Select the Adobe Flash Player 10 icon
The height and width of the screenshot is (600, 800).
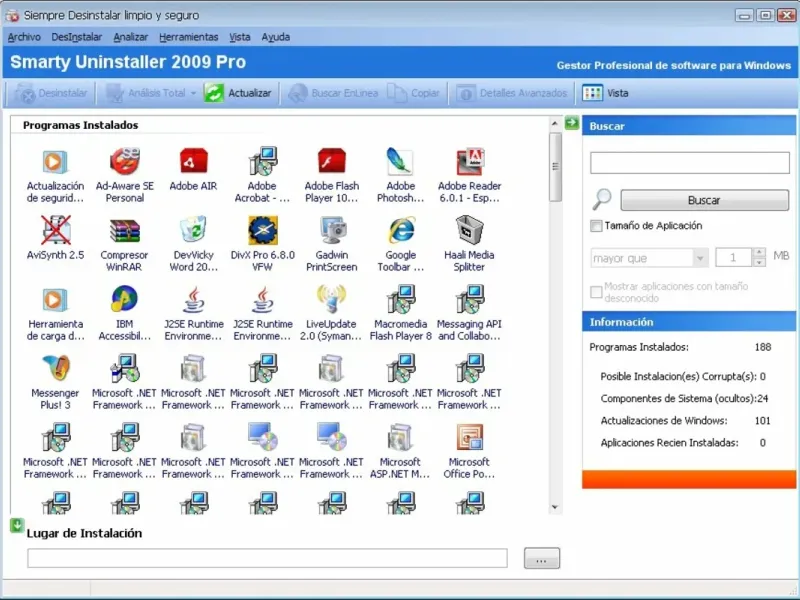tap(332, 162)
